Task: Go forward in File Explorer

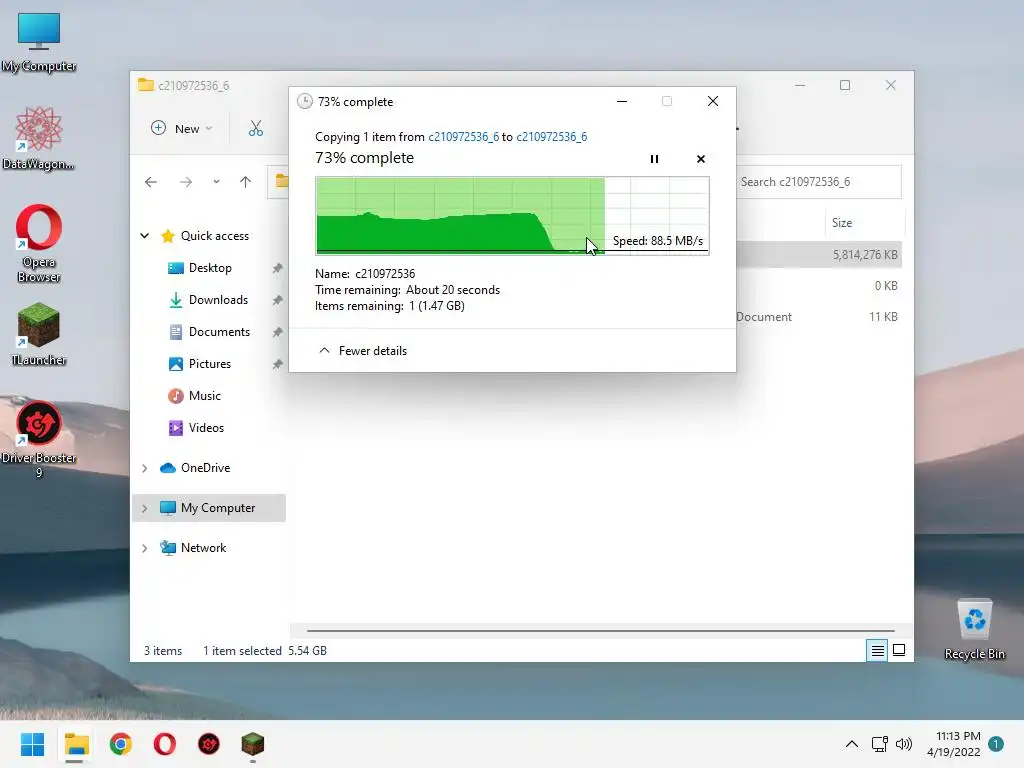Action: (x=186, y=182)
